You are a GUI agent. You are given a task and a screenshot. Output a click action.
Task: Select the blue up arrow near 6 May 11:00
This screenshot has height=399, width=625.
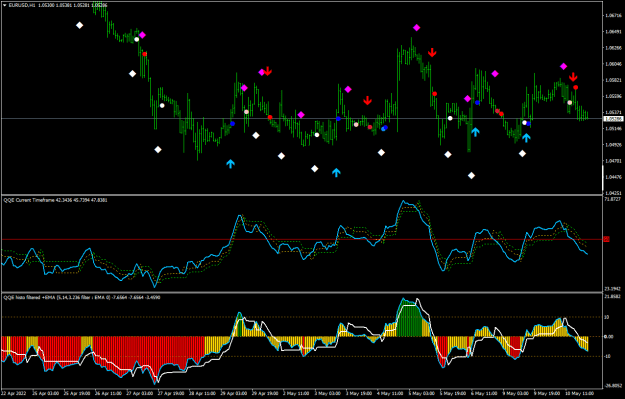(x=475, y=132)
